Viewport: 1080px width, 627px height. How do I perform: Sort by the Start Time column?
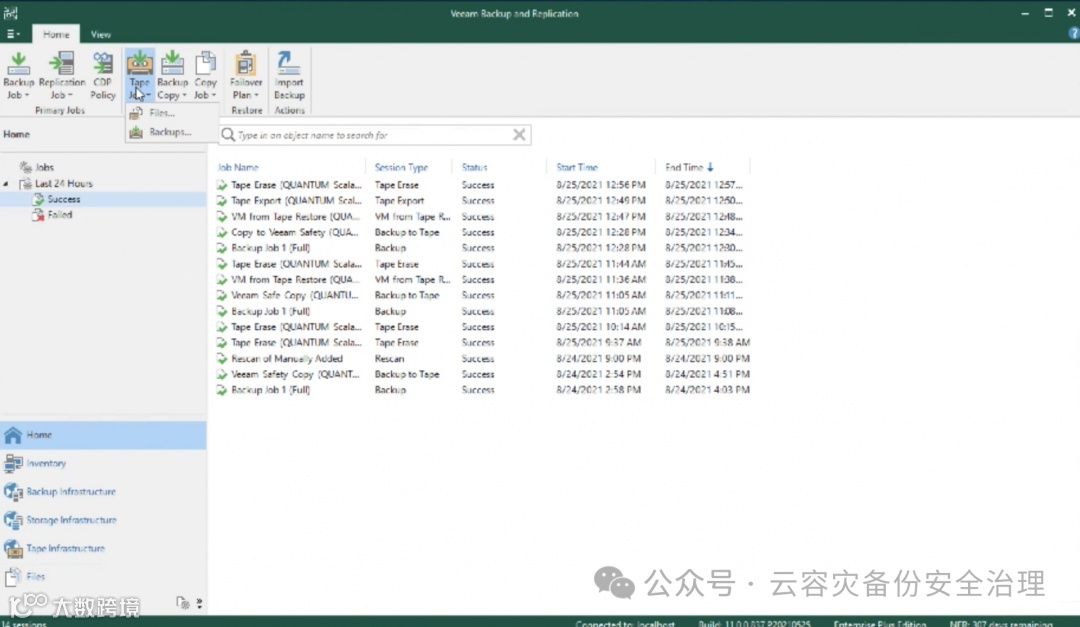click(577, 167)
